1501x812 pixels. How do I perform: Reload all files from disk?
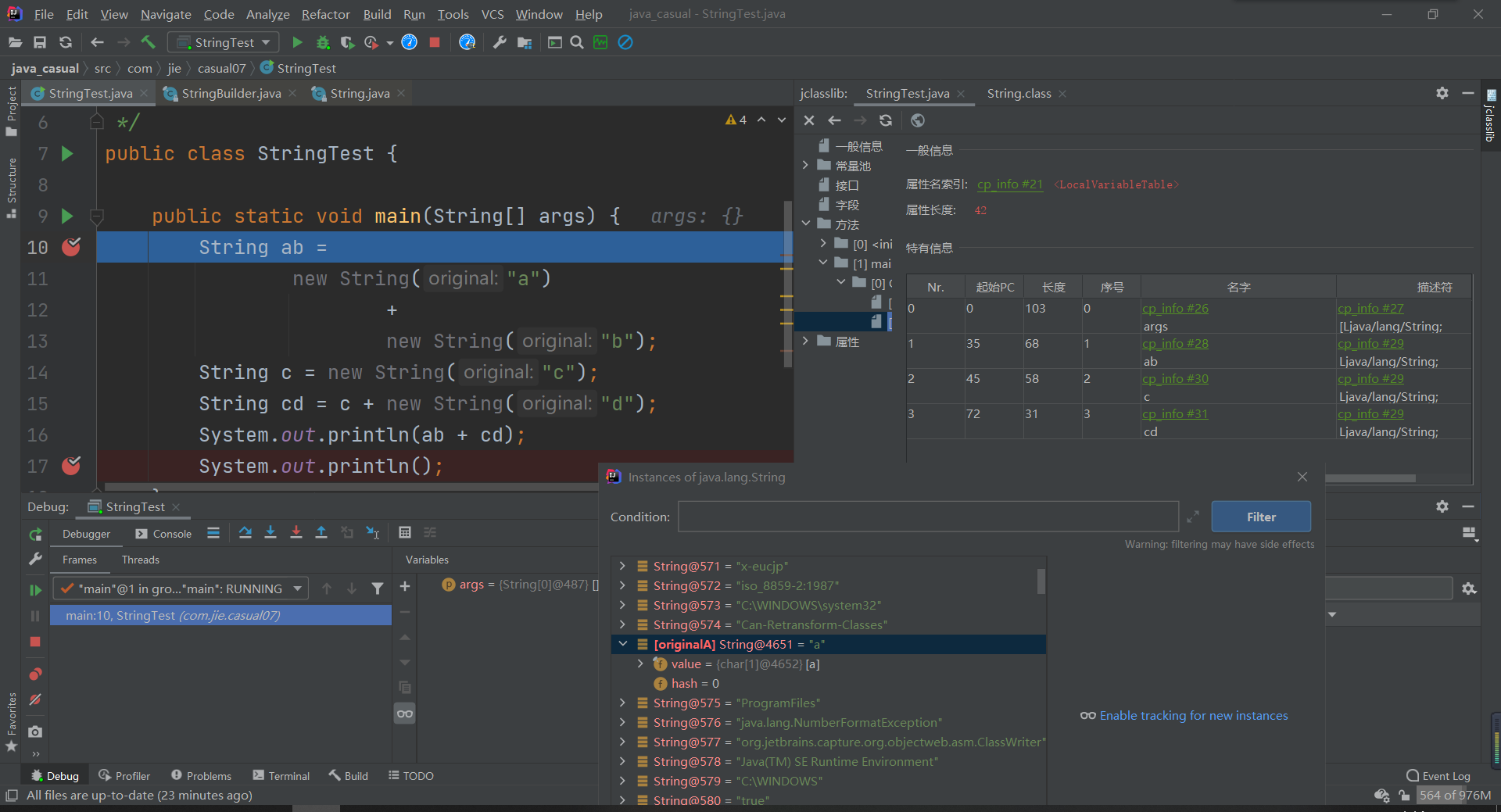tap(66, 42)
